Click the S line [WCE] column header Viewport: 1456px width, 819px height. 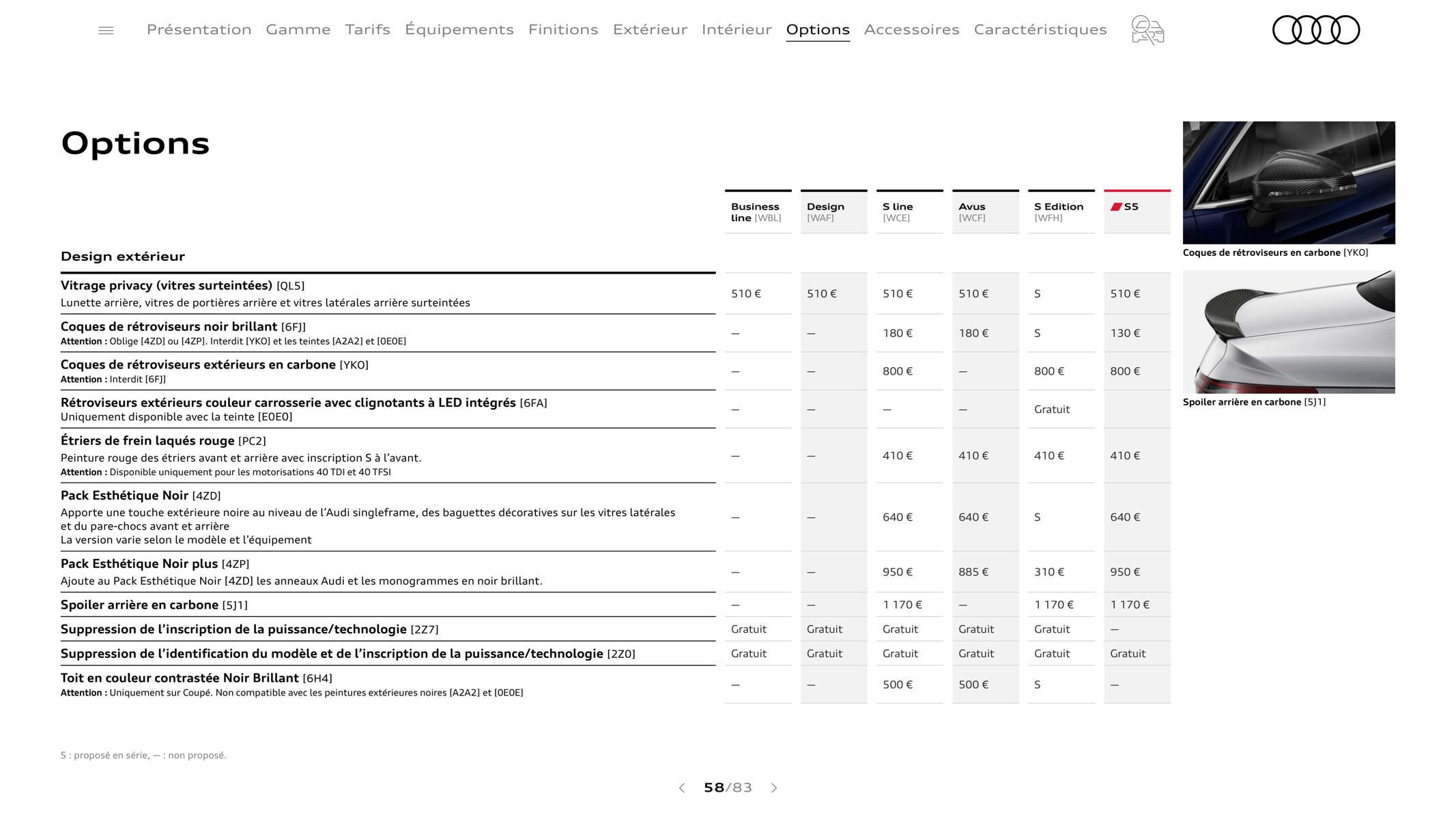909,212
